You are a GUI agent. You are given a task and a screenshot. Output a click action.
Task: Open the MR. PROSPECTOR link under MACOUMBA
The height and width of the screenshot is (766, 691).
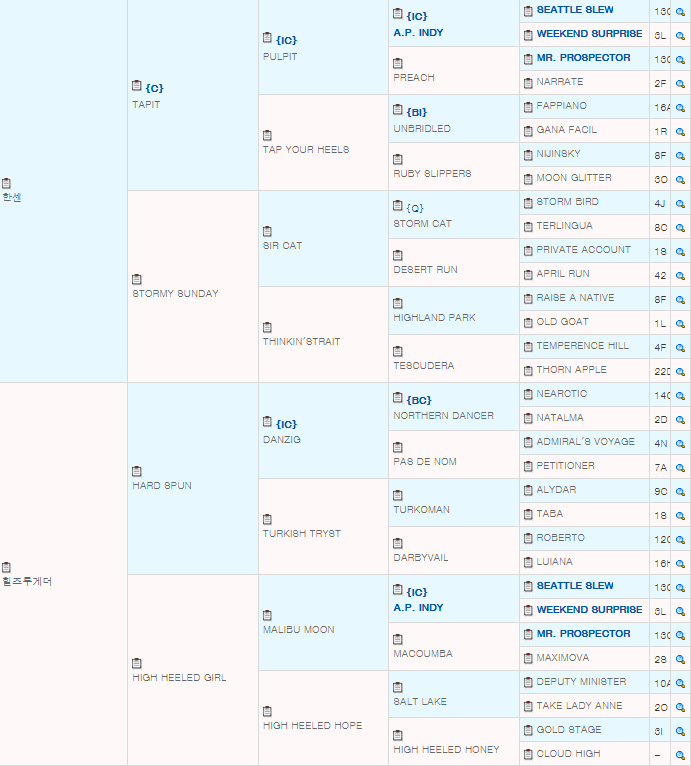[x=583, y=634]
